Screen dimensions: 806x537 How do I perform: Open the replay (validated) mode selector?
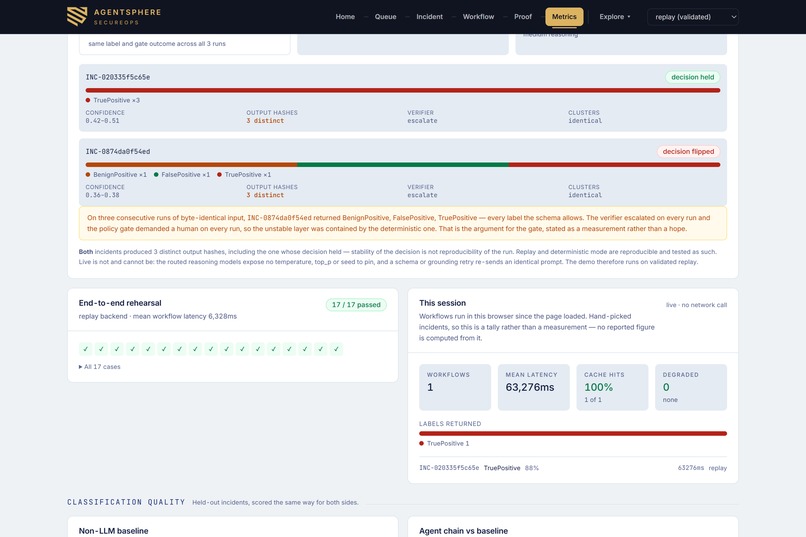click(x=693, y=17)
